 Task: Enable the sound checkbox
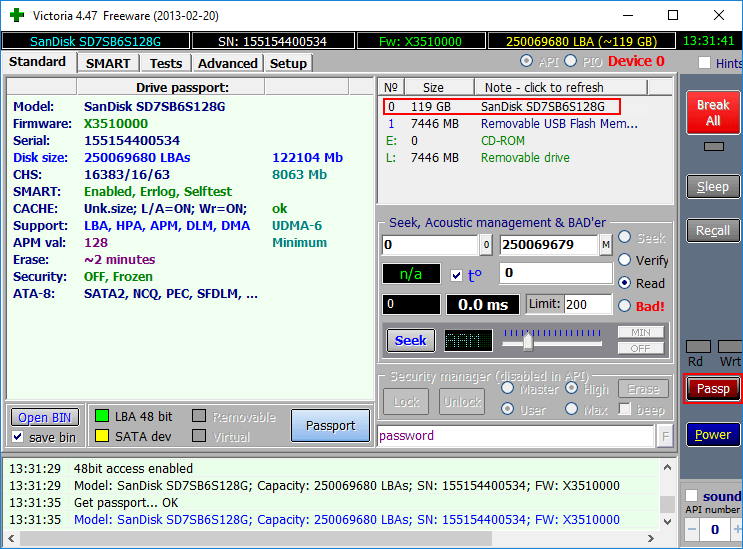(x=692, y=495)
